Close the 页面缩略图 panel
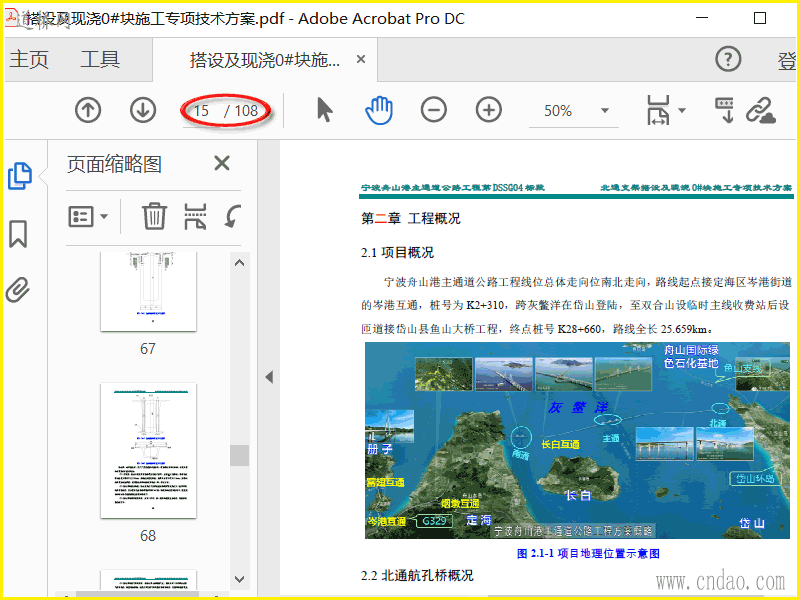The width and height of the screenshot is (800, 600). coord(222,163)
